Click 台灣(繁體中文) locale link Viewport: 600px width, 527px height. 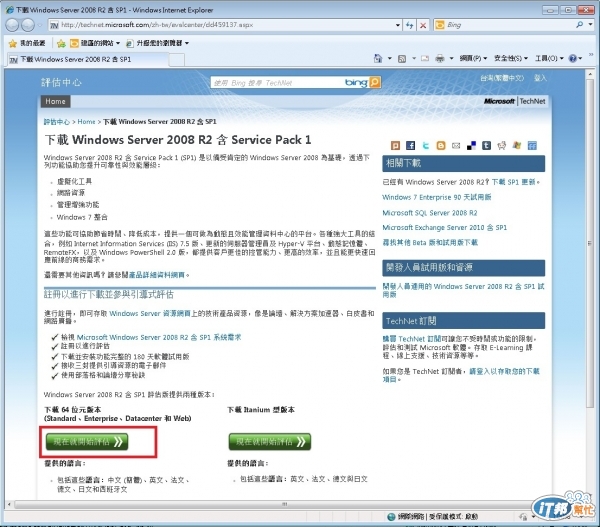click(502, 78)
